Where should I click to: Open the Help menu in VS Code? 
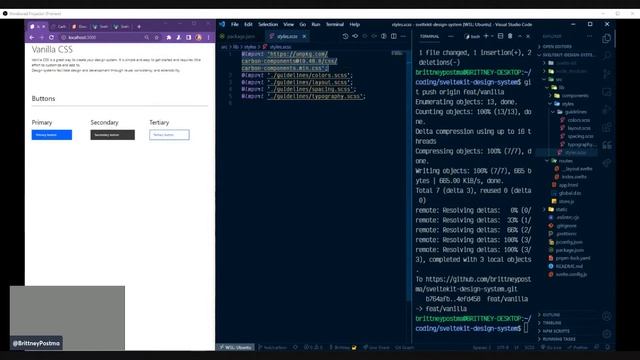tap(355, 24)
